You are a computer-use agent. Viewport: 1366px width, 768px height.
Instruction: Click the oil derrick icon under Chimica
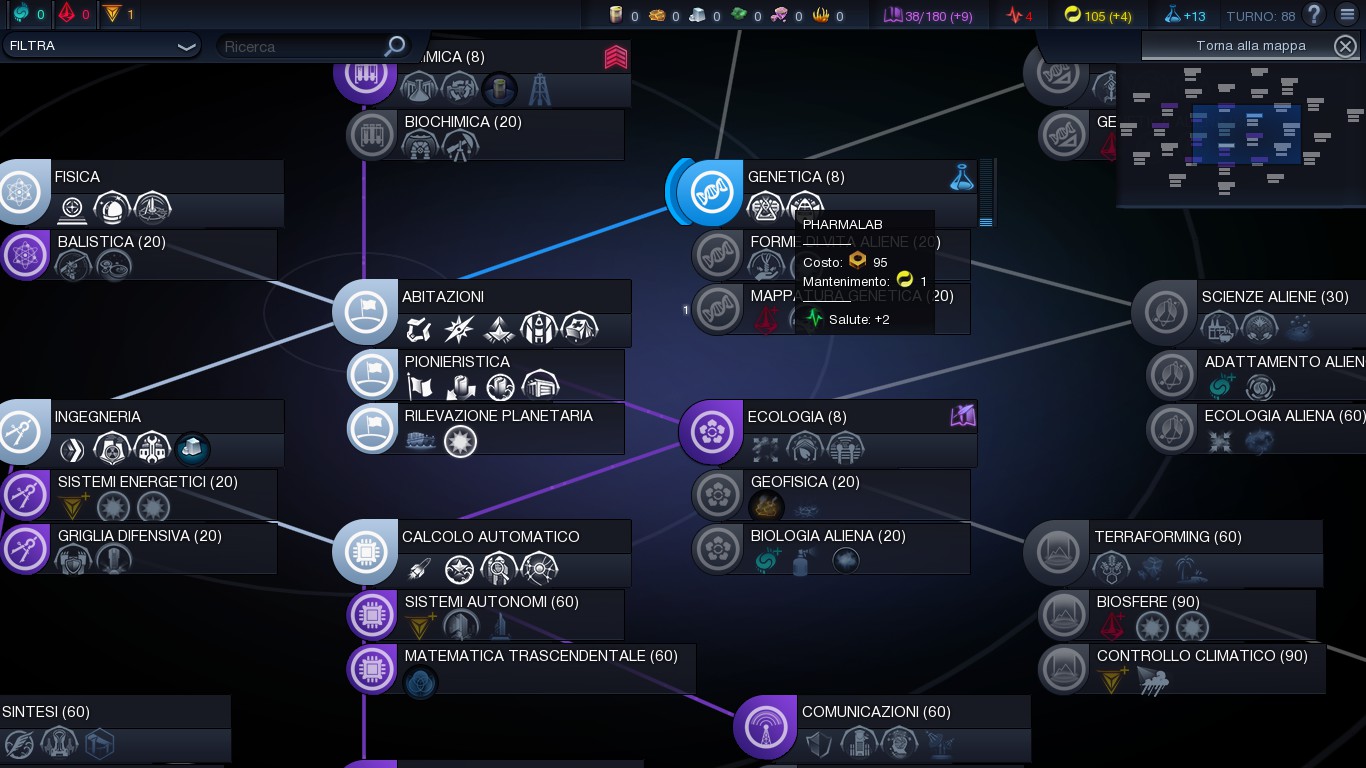pyautogui.click(x=539, y=89)
